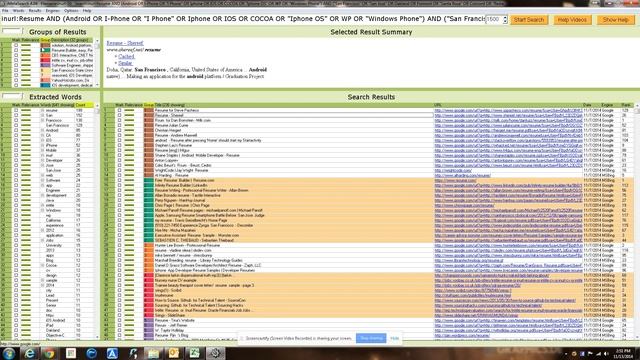Open the Results menu

35,11
